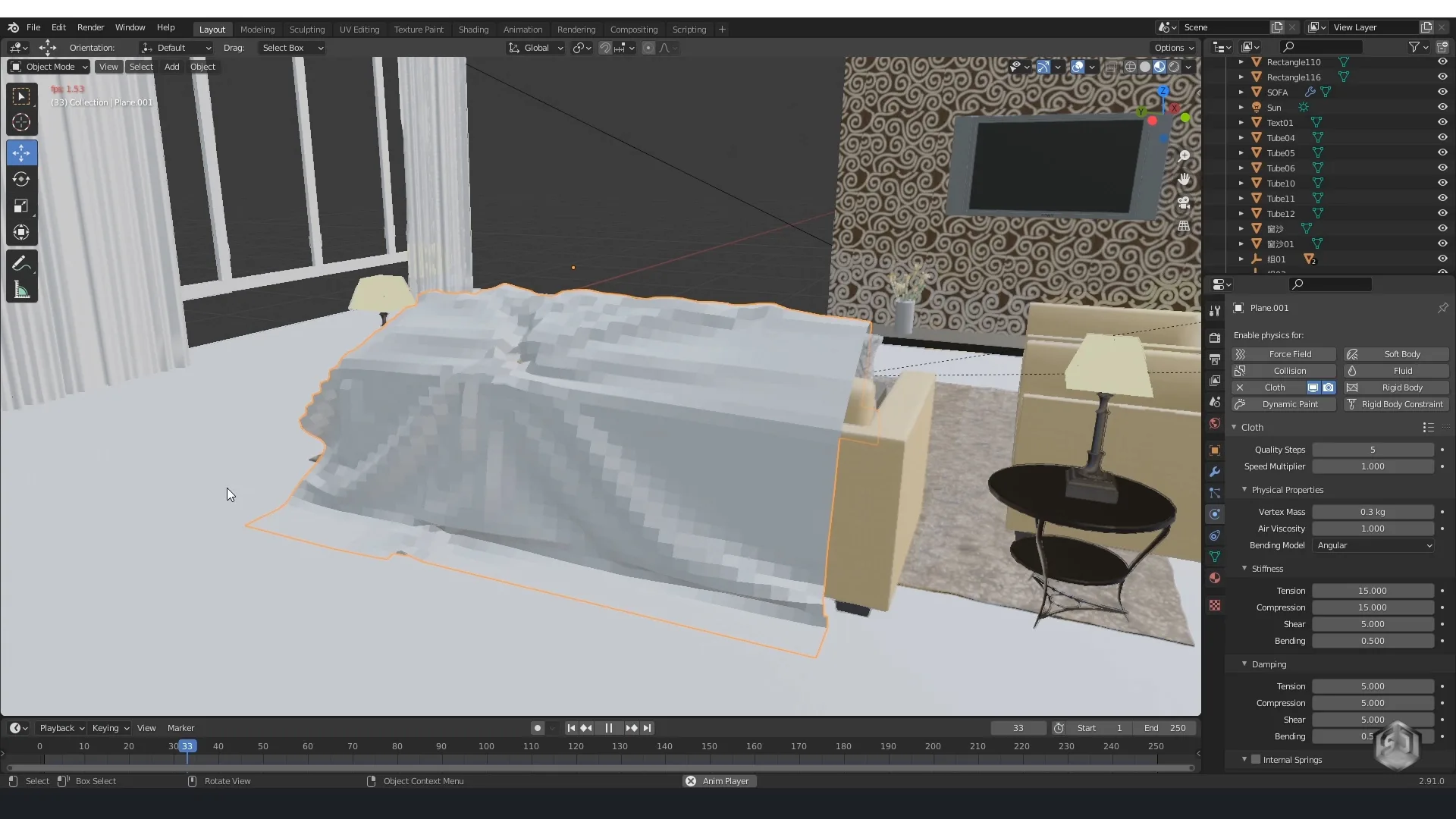Screen dimensions: 1456x819
Task: Hide the Sun light in the outliner
Action: (x=1442, y=107)
